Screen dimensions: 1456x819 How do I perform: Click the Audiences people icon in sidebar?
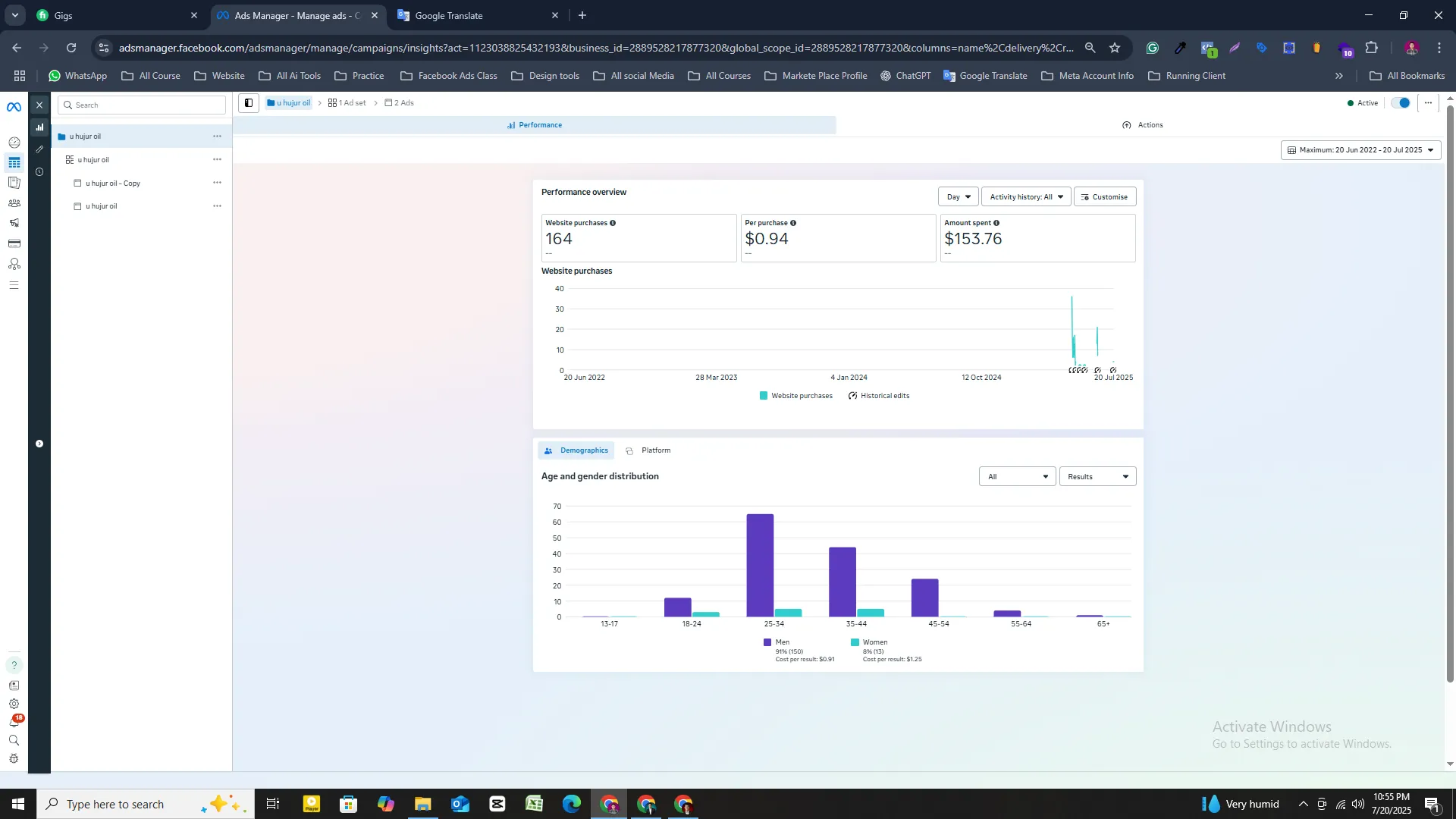14,203
